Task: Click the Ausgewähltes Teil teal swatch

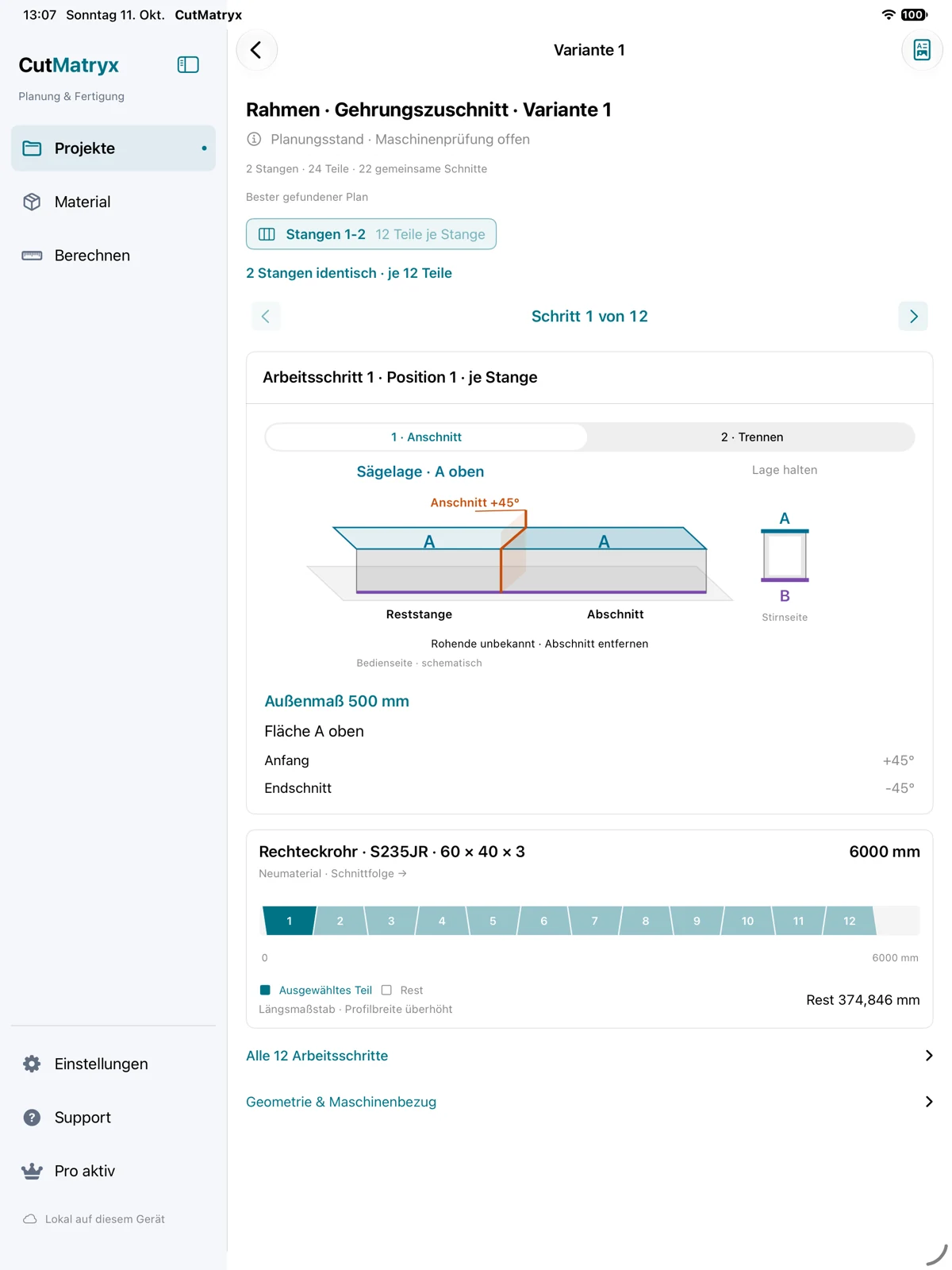Action: tap(266, 990)
